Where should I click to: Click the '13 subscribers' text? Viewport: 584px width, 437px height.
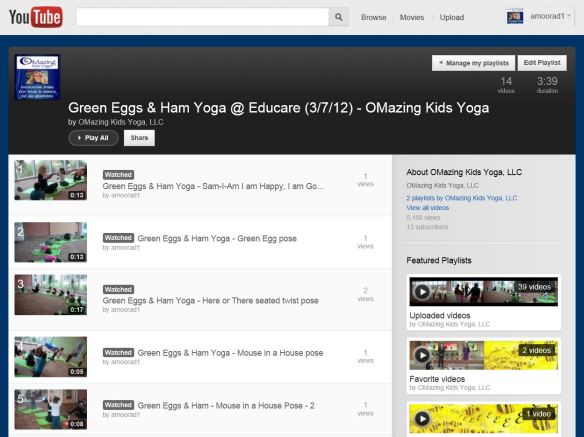tap(427, 227)
